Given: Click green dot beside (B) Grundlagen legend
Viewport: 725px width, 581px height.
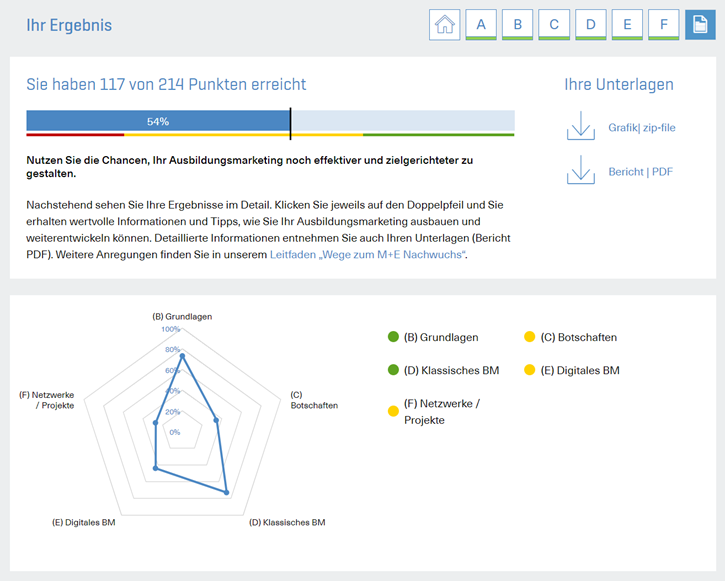Looking at the screenshot, I should (393, 337).
